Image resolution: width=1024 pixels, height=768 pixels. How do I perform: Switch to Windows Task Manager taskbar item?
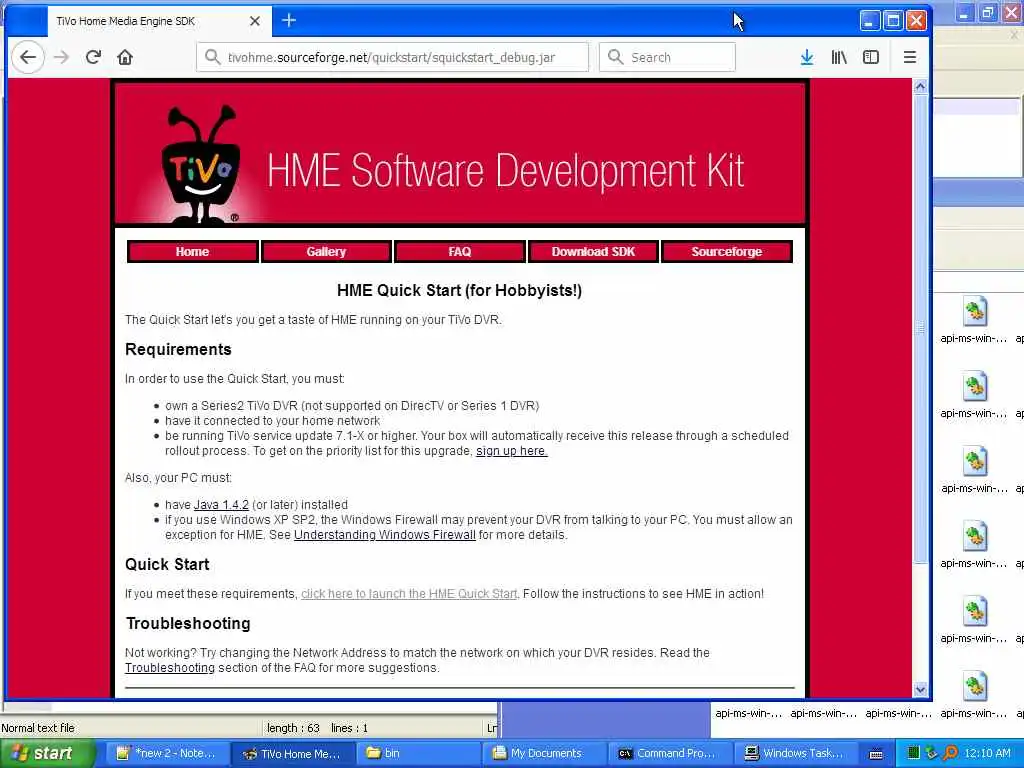tap(797, 753)
